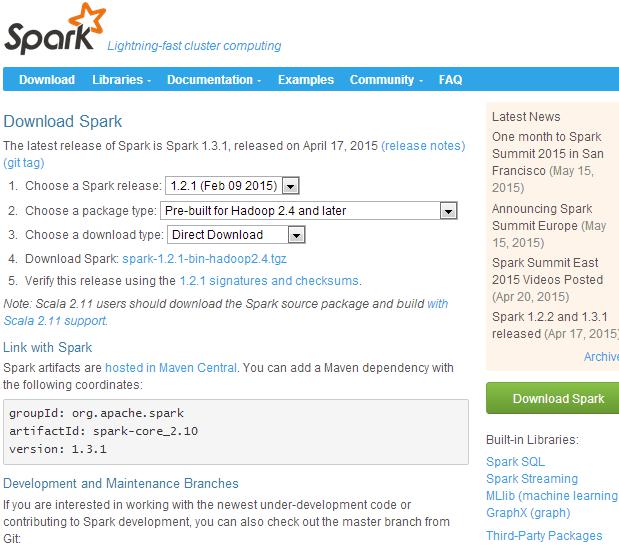Open the GraphX (graph) link
Image resolution: width=619 pixels, height=548 pixels.
pyautogui.click(x=528, y=512)
